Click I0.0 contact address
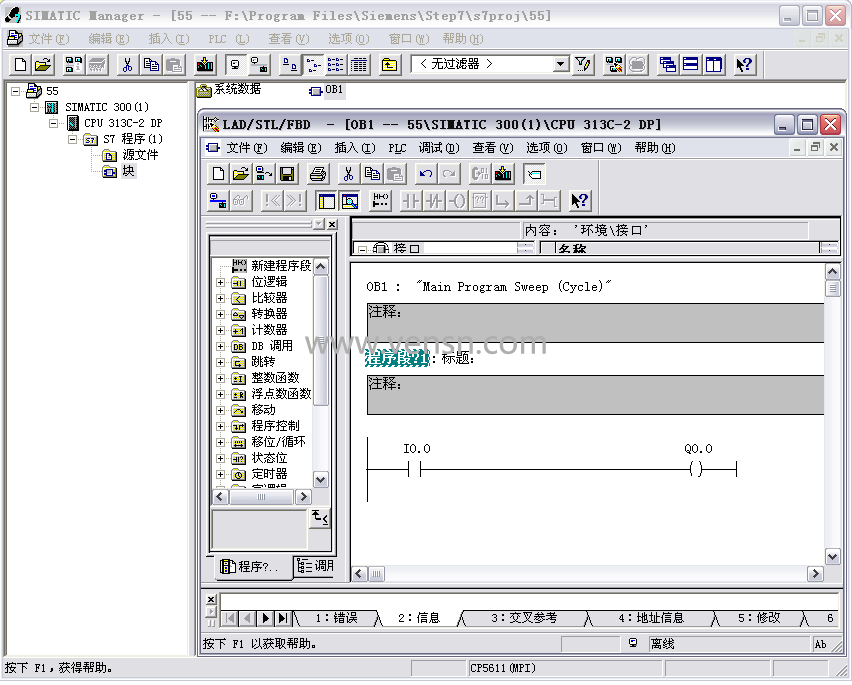 [x=417, y=449]
